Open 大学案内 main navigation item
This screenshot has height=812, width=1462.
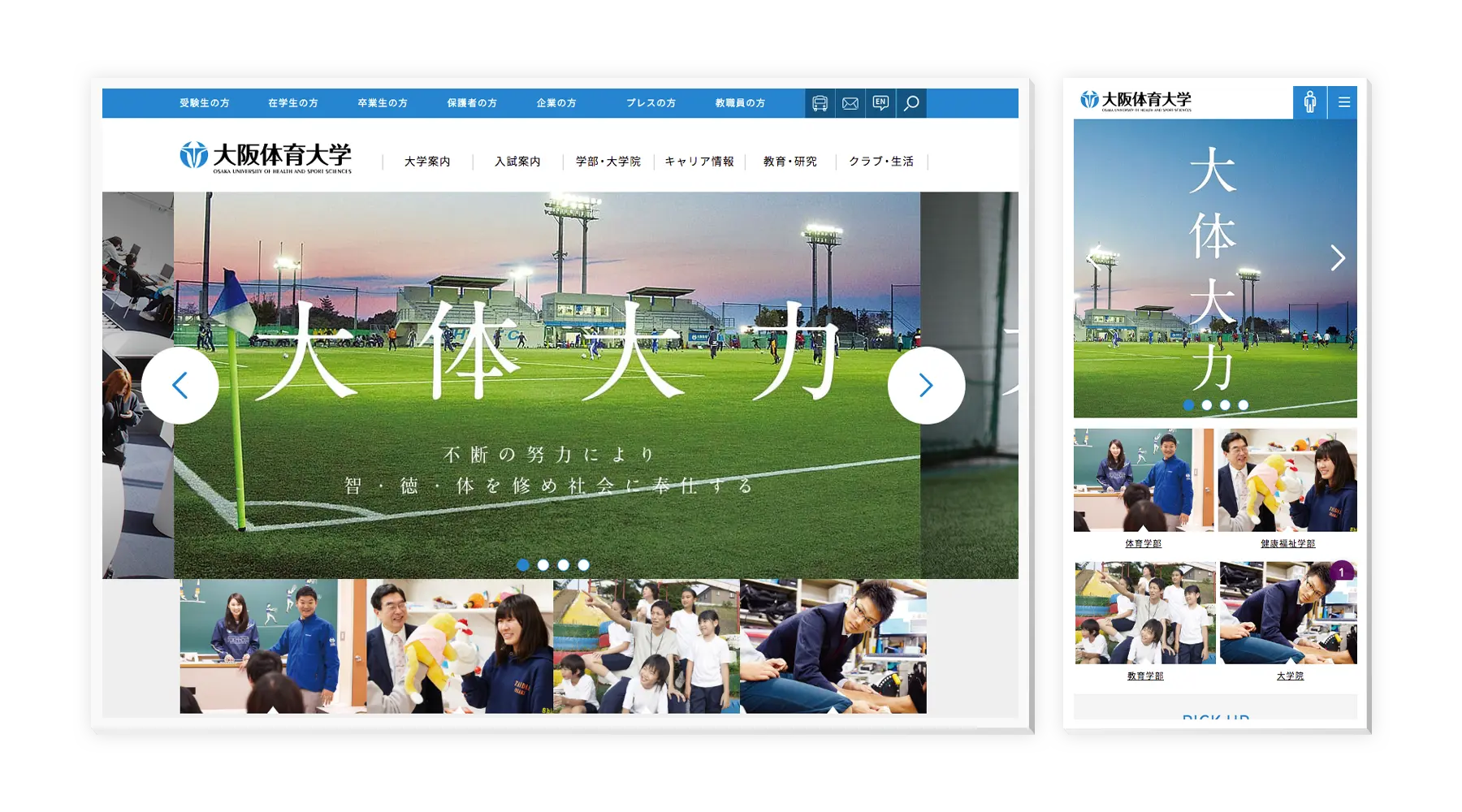(x=427, y=162)
